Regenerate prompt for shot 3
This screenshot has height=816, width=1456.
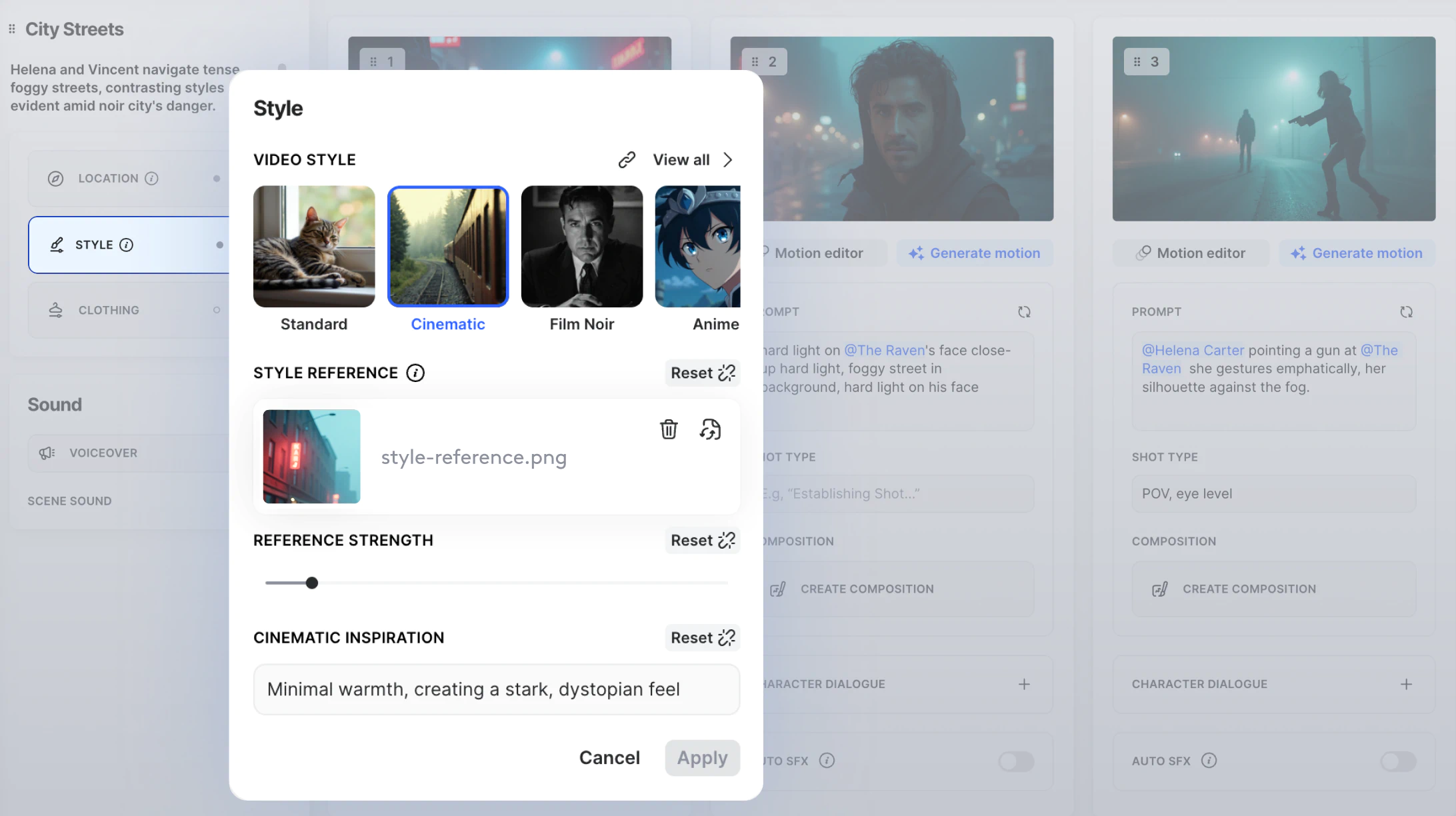tap(1406, 312)
